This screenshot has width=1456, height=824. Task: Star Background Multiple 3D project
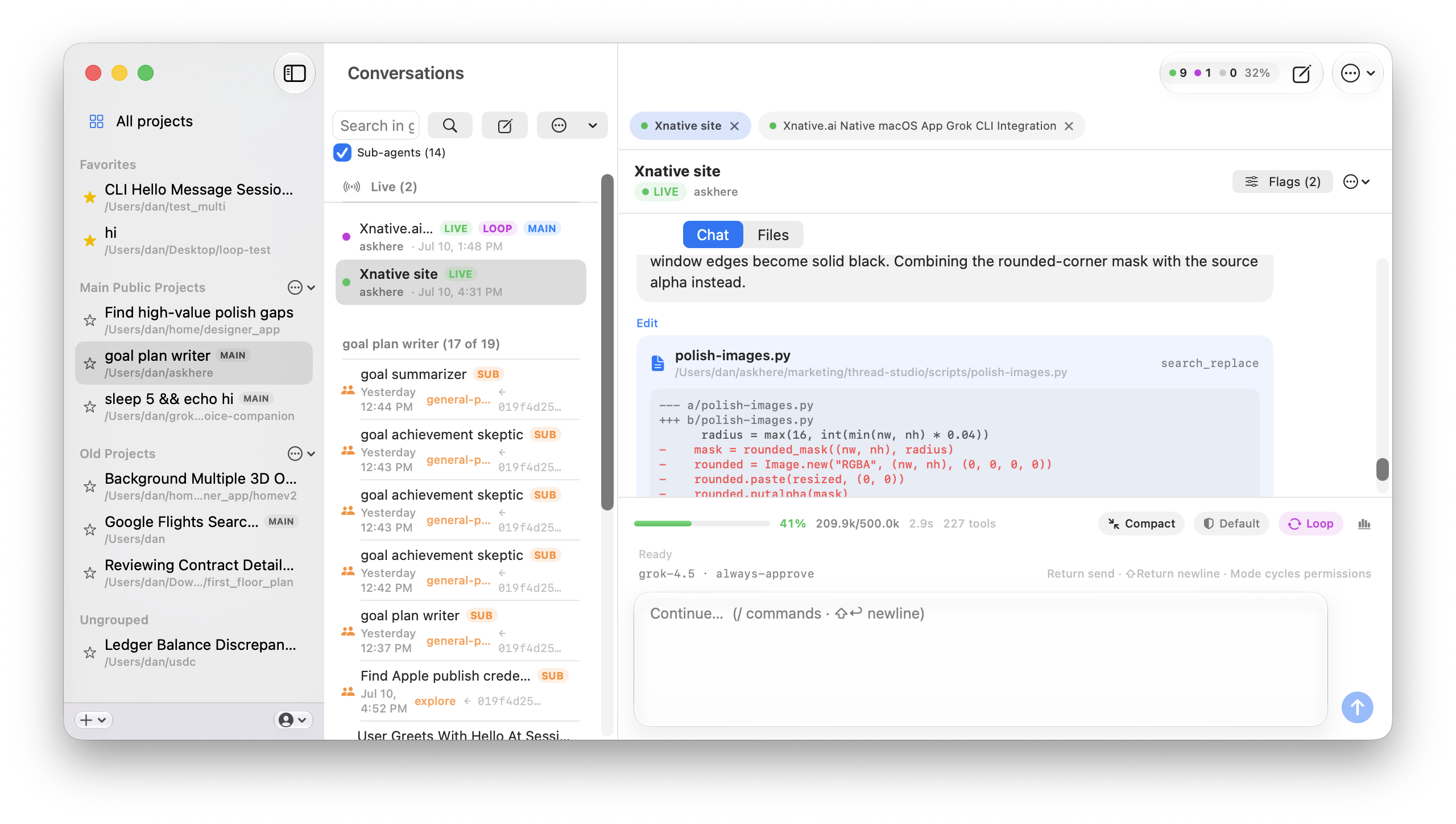[89, 487]
